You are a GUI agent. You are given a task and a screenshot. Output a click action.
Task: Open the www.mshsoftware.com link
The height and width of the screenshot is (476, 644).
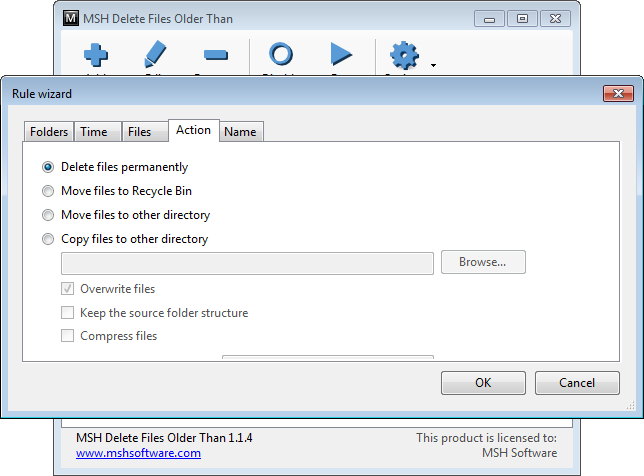[138, 453]
